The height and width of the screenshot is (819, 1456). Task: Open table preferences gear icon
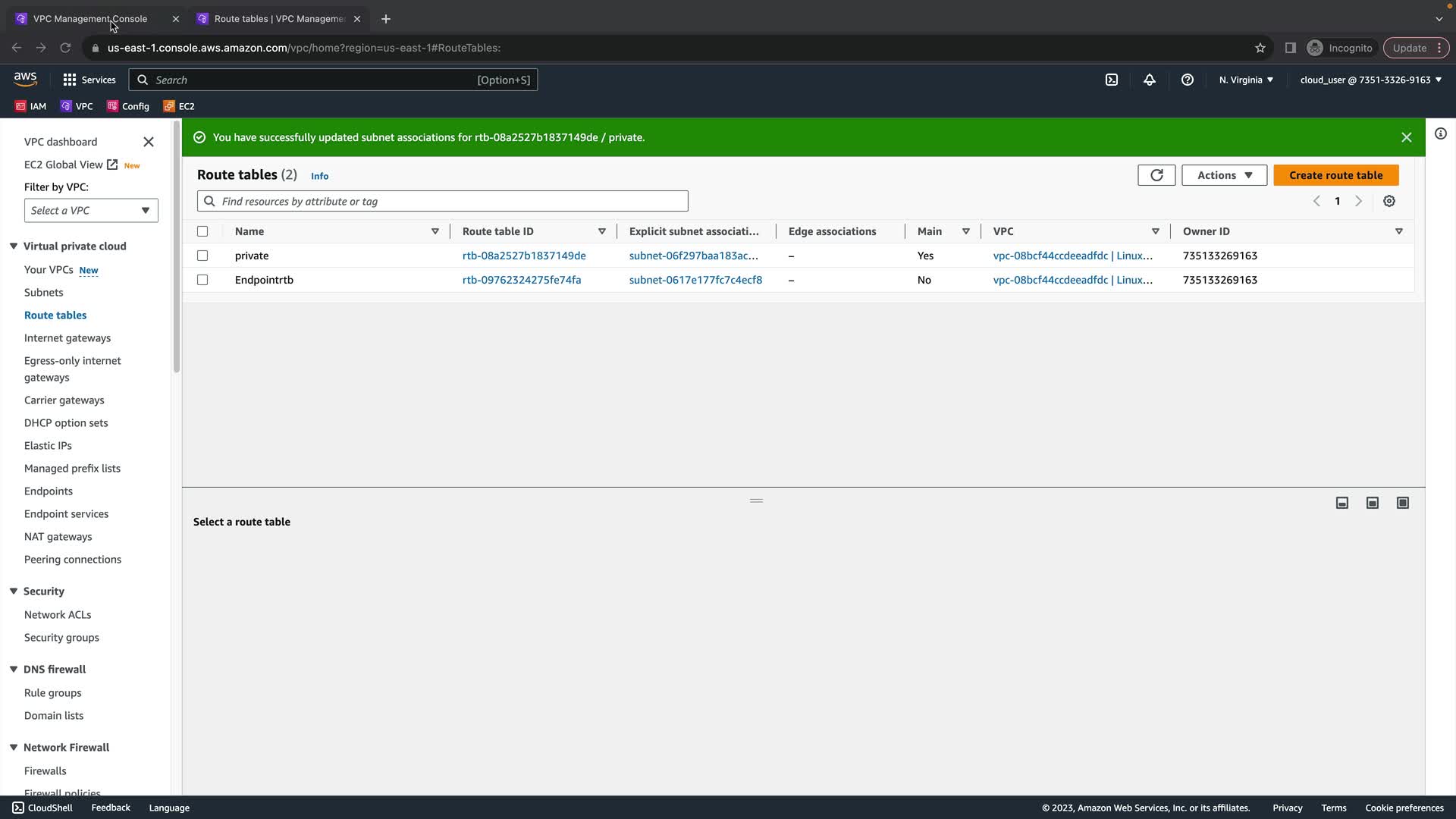pos(1389,201)
